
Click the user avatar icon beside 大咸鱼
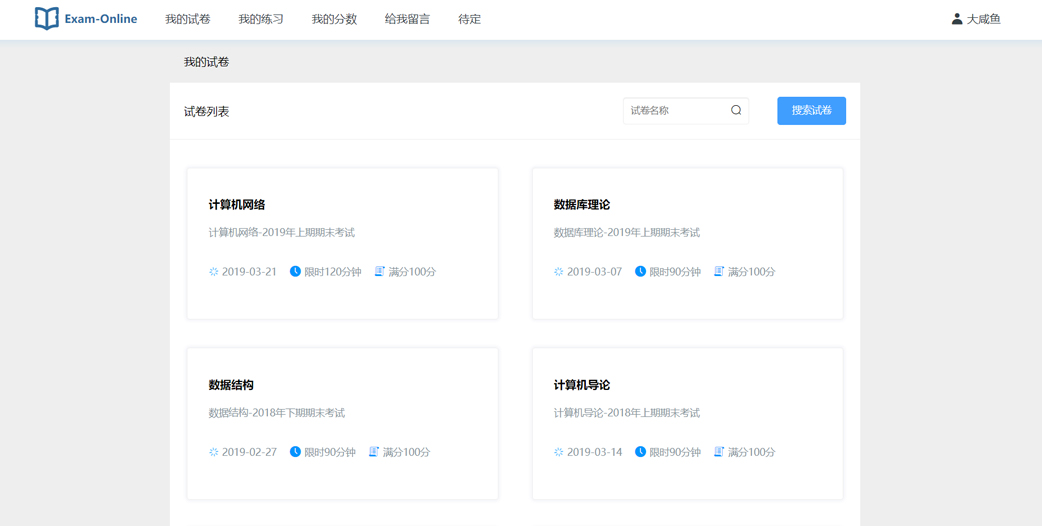pyautogui.click(x=956, y=19)
